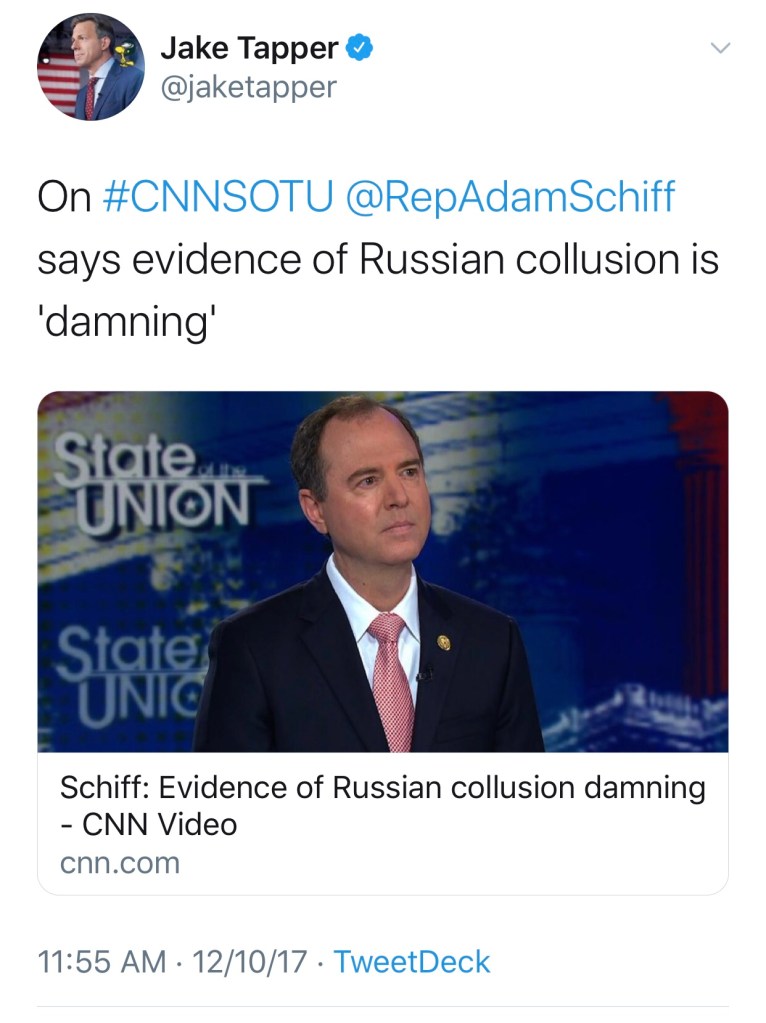766x1023 pixels.
Task: Tap the word 'On' starting the tweet
Action: click(64, 197)
